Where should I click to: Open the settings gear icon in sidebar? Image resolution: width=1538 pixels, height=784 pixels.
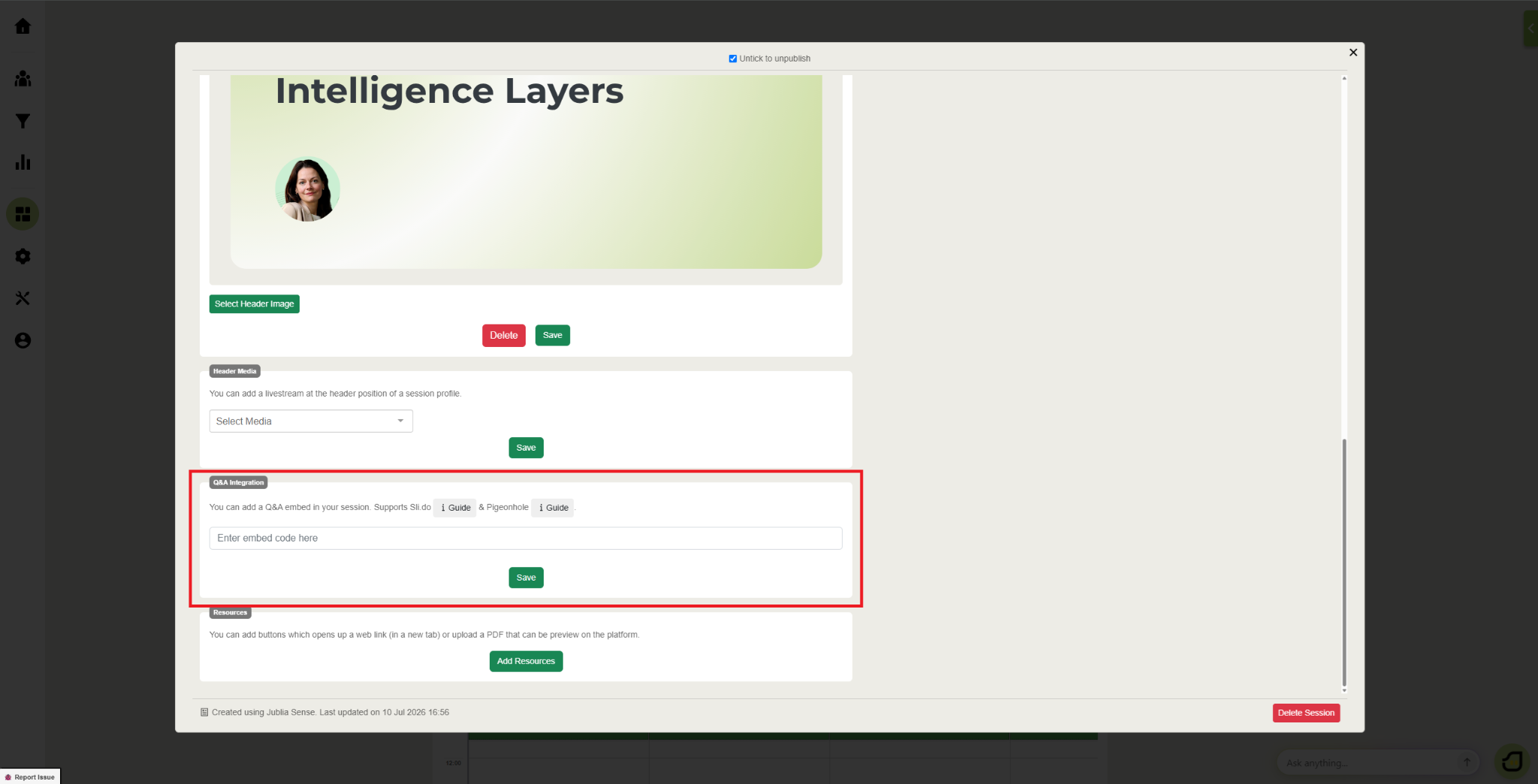point(23,256)
